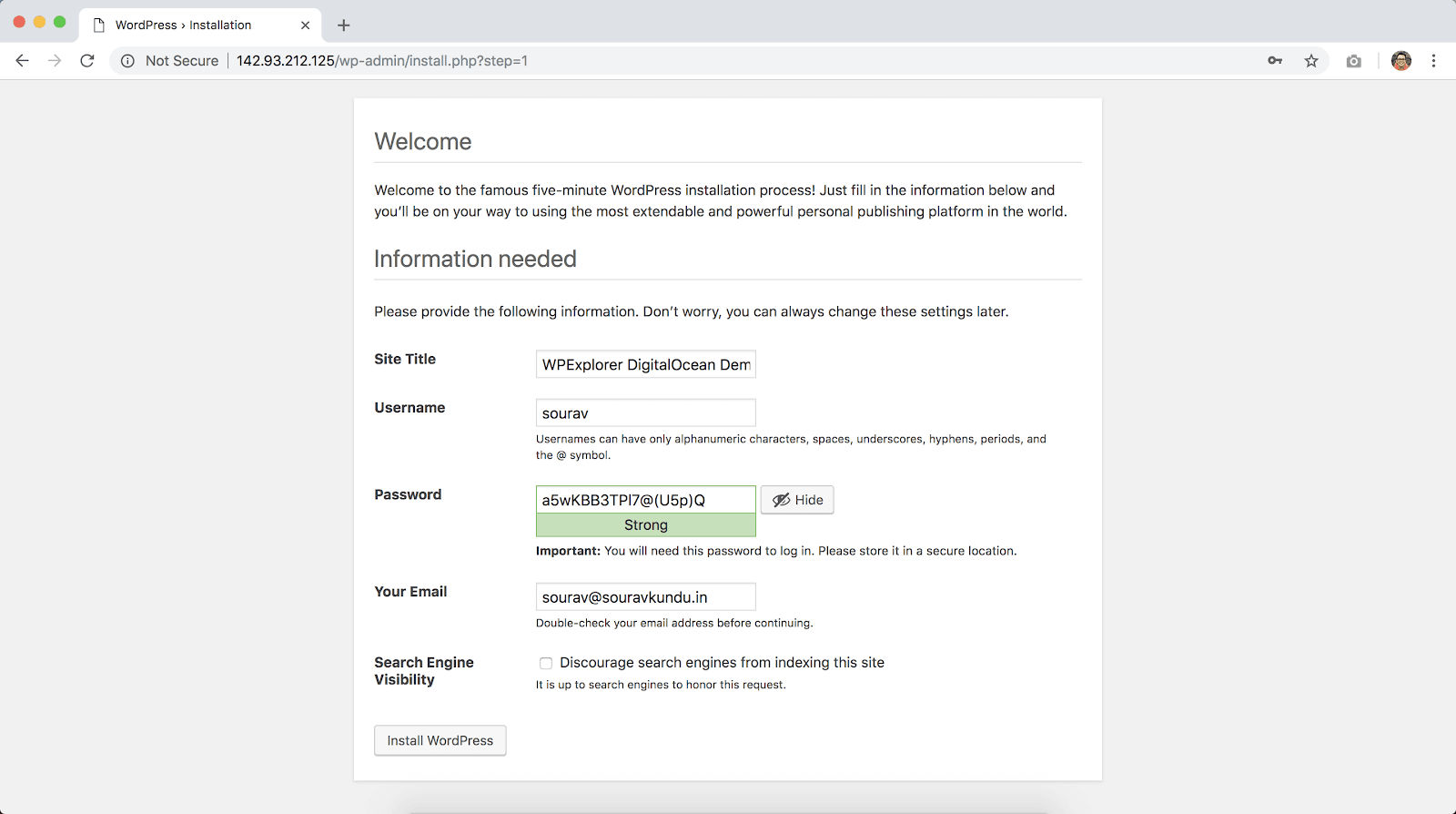The height and width of the screenshot is (814, 1456).
Task: Click the Site Title label
Action: [x=405, y=359]
